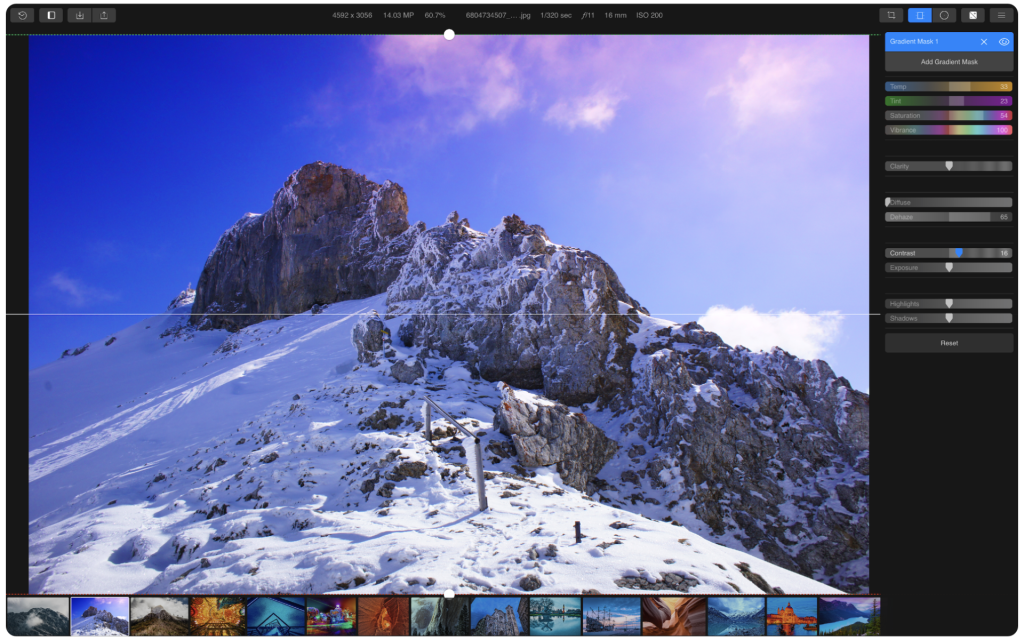1024x640 pixels.
Task: Adjust the Tint slider
Action: coord(949,101)
